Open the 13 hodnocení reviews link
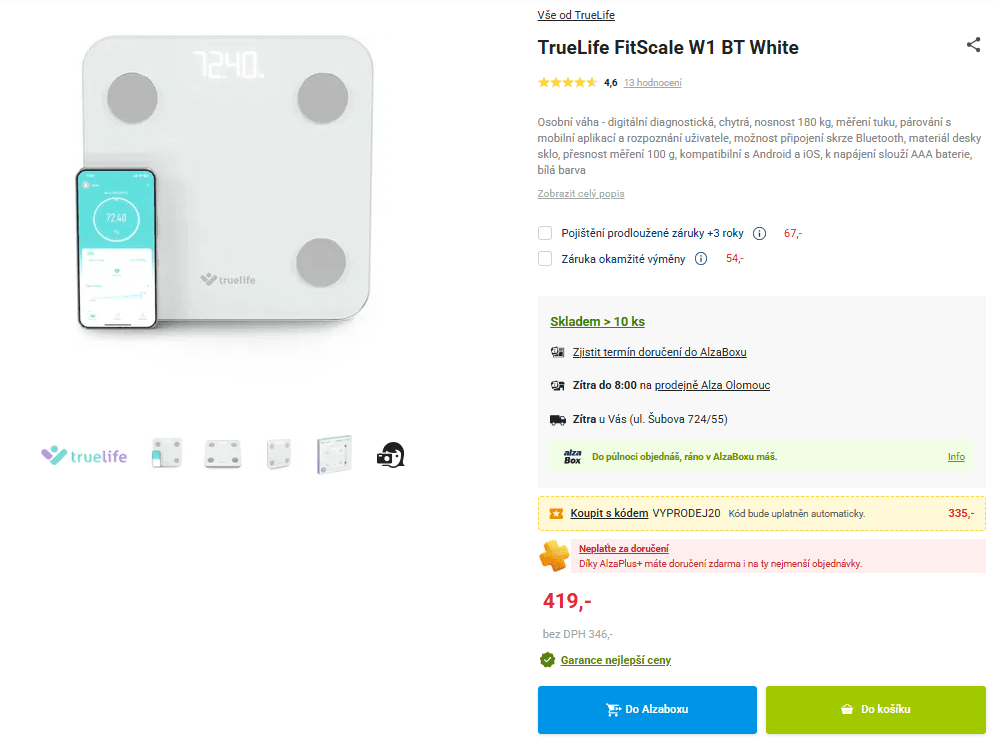 (x=652, y=83)
